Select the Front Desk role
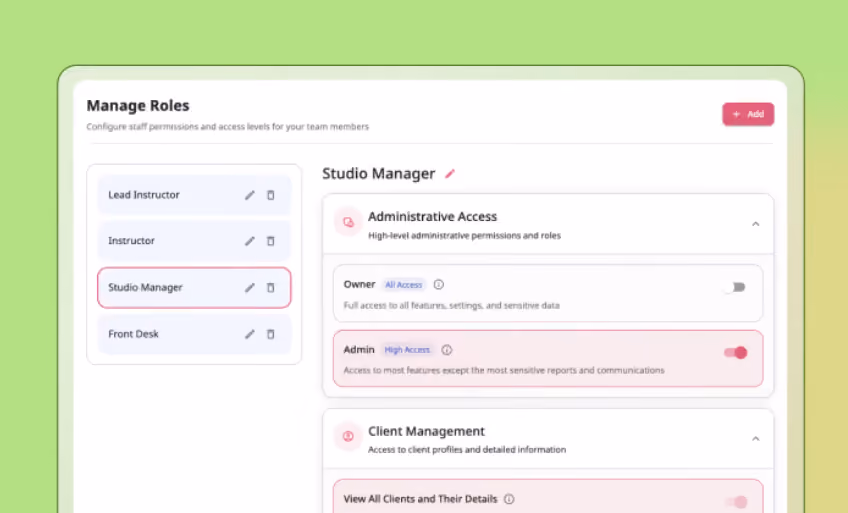This screenshot has height=513, width=848. 194,334
